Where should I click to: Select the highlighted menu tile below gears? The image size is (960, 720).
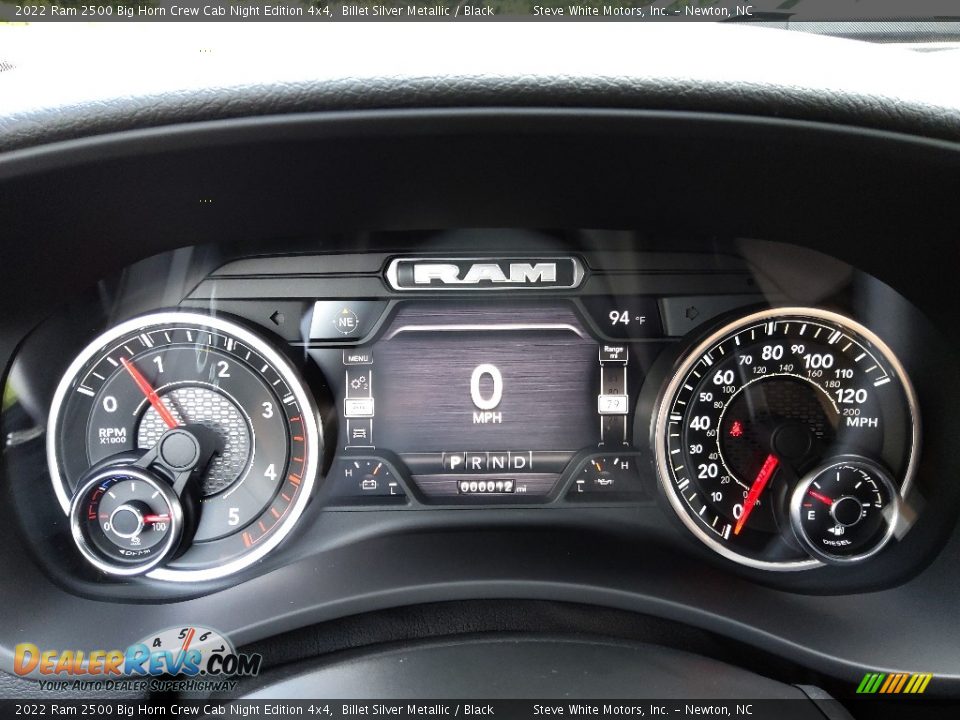coord(359,407)
